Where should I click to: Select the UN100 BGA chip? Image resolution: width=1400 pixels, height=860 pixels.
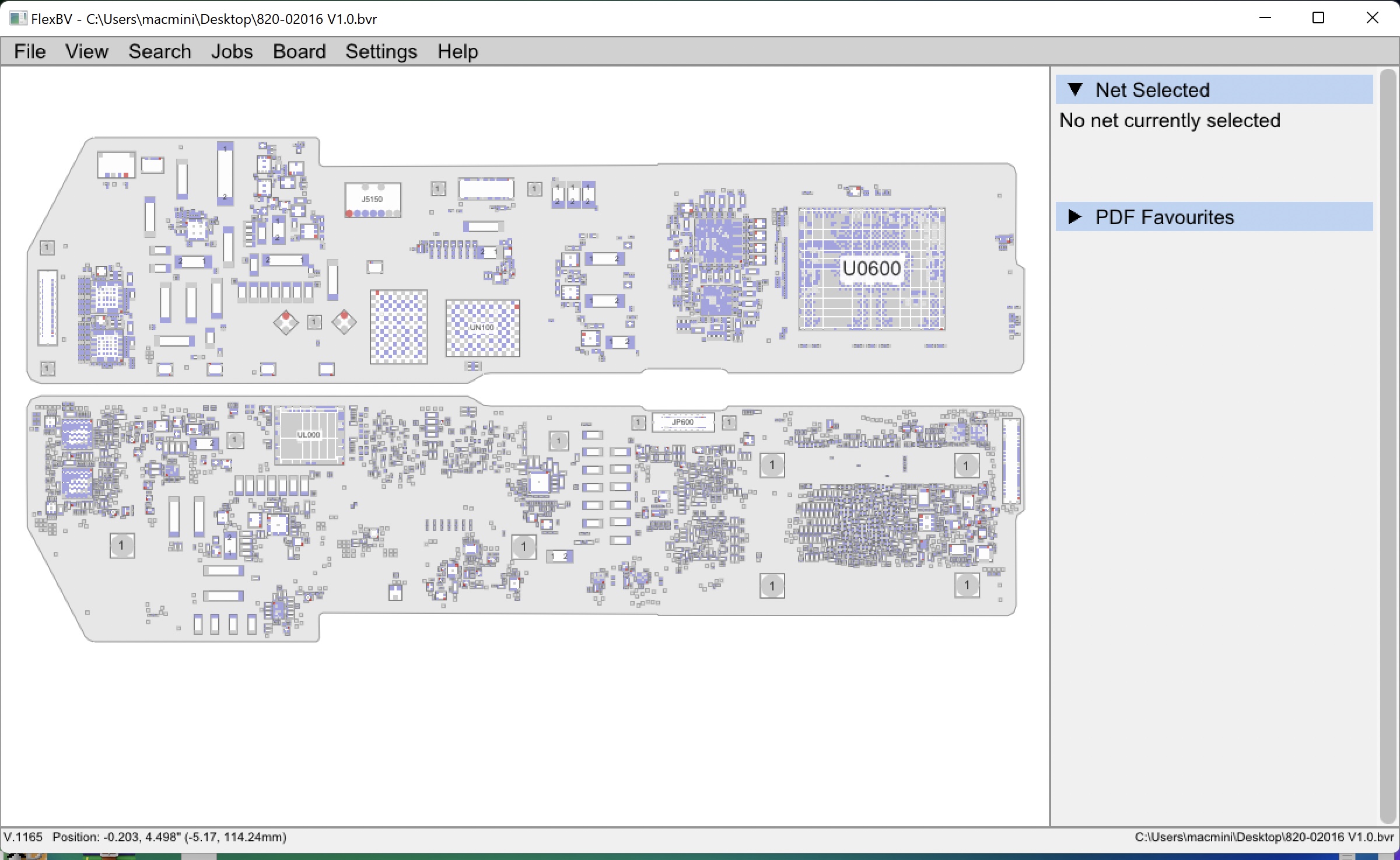(482, 328)
